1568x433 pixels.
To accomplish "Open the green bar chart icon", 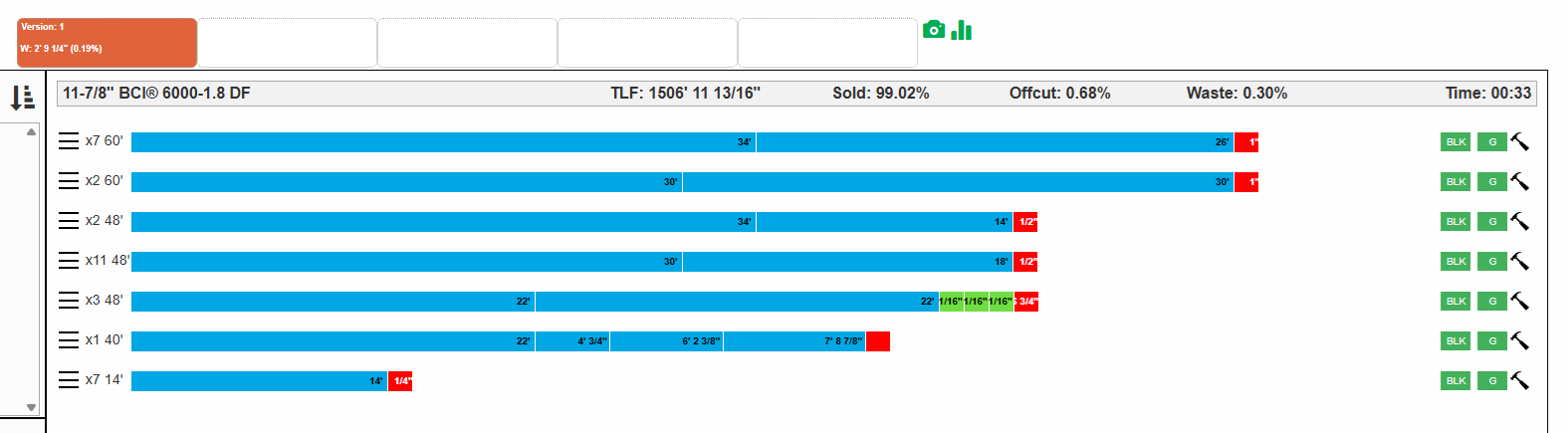I will (961, 30).
